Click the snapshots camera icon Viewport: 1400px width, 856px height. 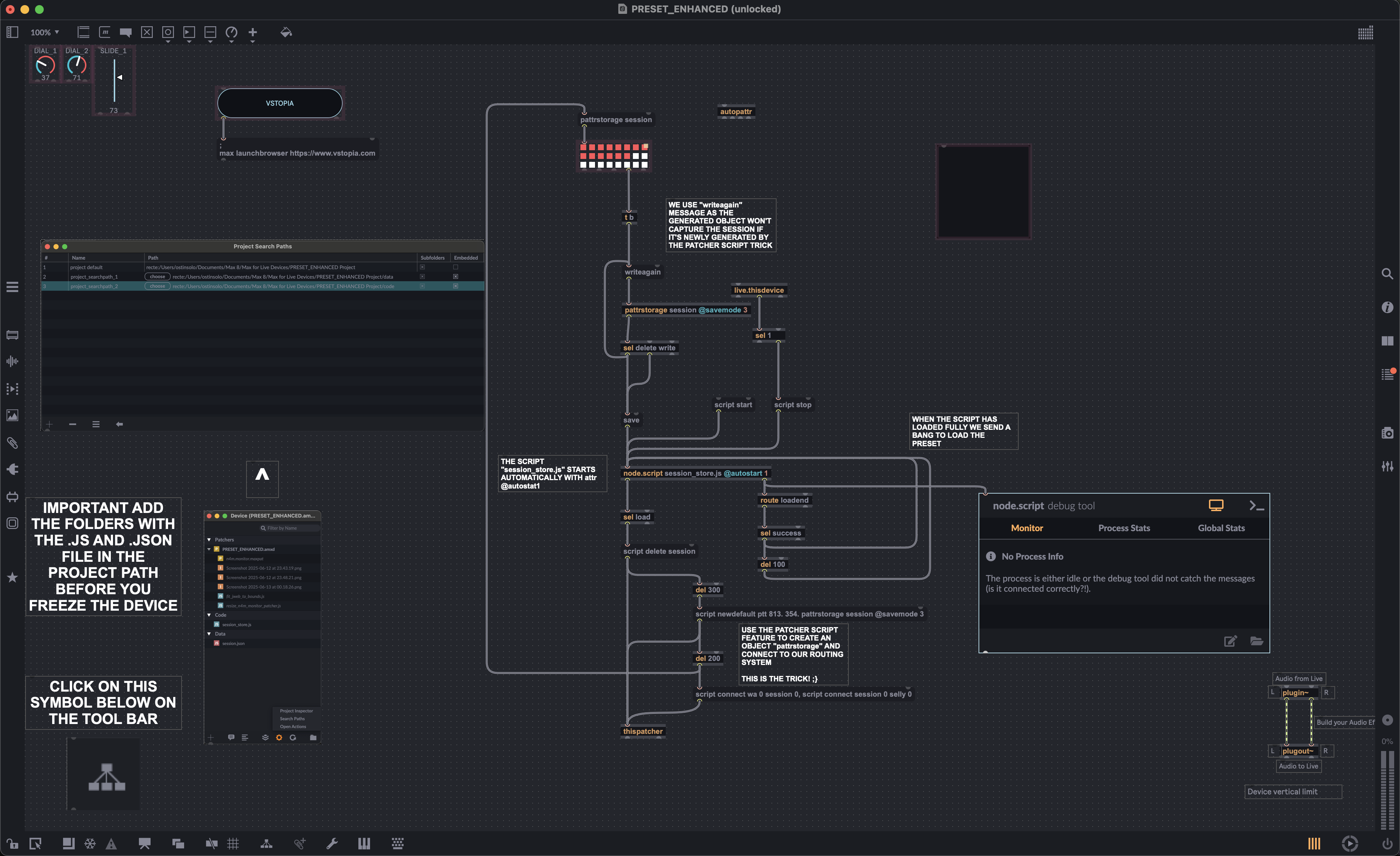pyautogui.click(x=1387, y=433)
